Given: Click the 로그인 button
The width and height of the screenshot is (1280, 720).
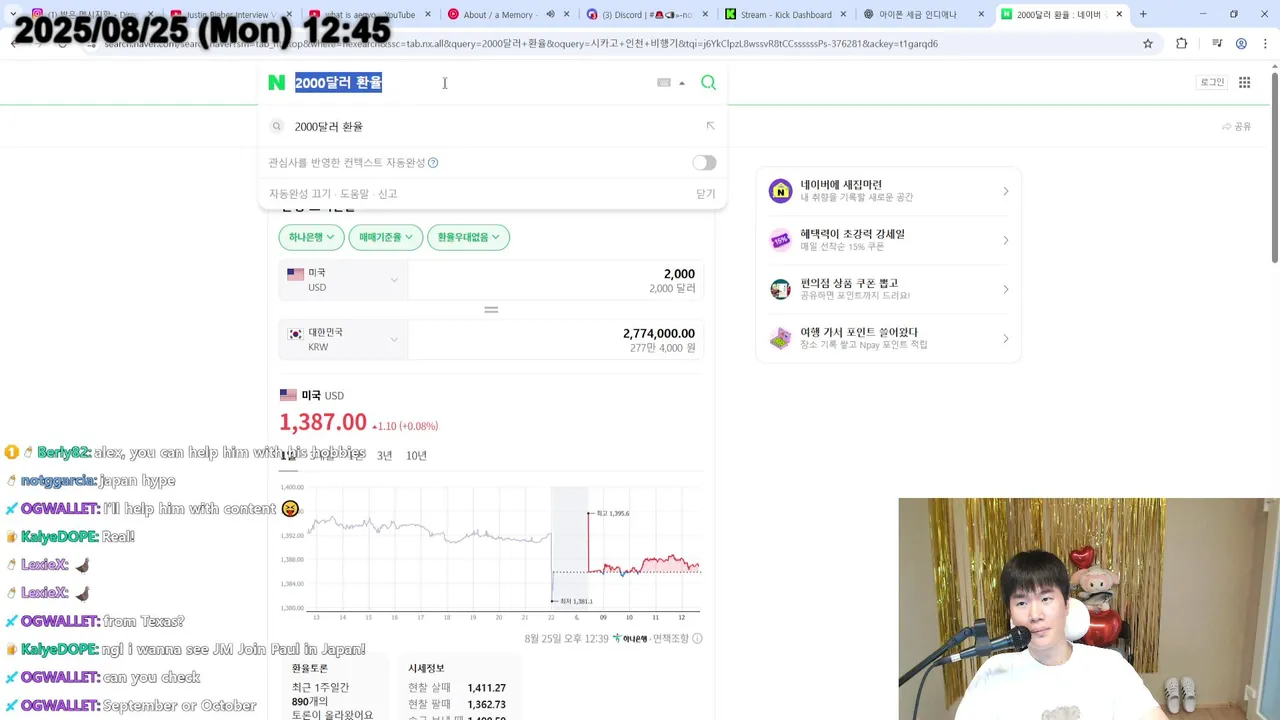Looking at the screenshot, I should [x=1212, y=83].
